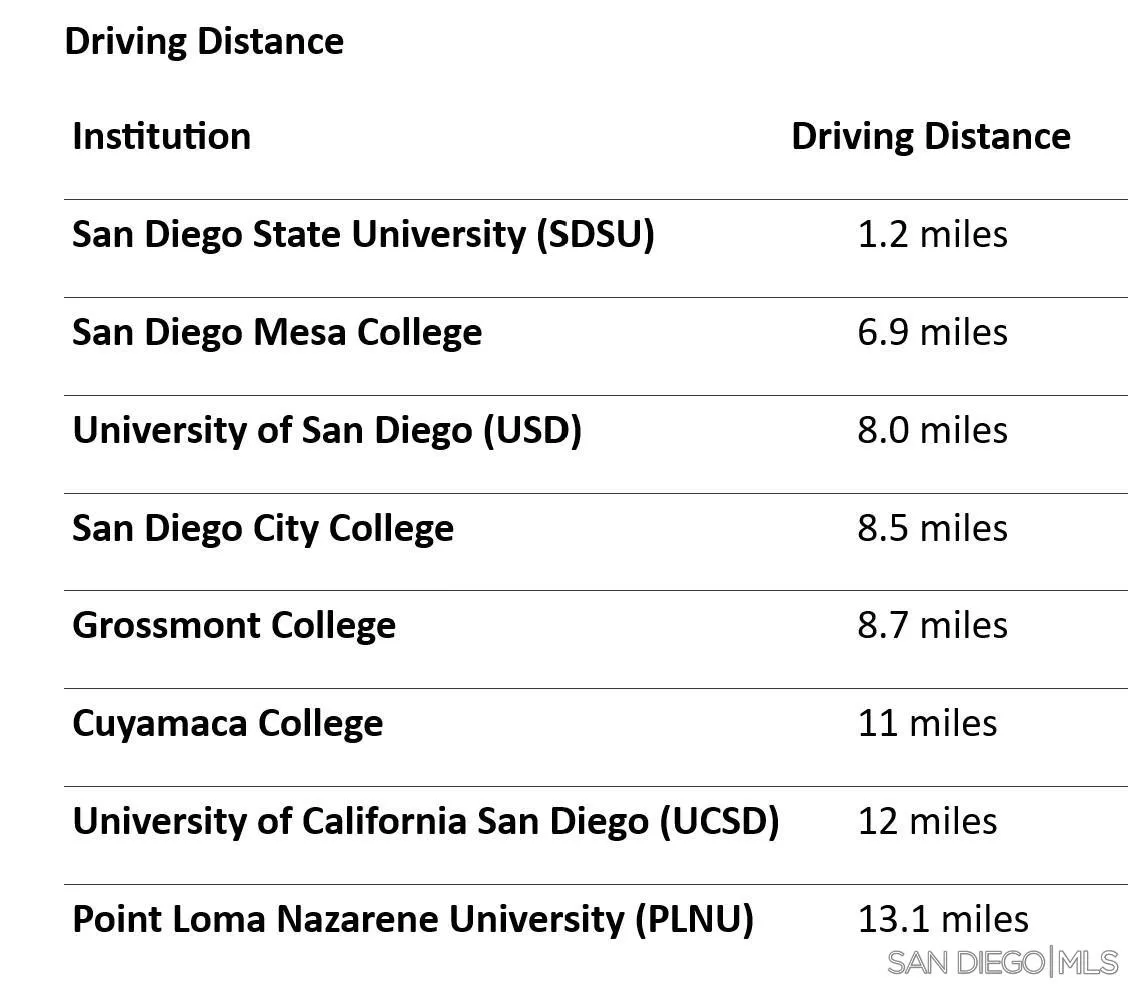
Task: Click the Cuyamaca College entry
Action: pos(228,724)
